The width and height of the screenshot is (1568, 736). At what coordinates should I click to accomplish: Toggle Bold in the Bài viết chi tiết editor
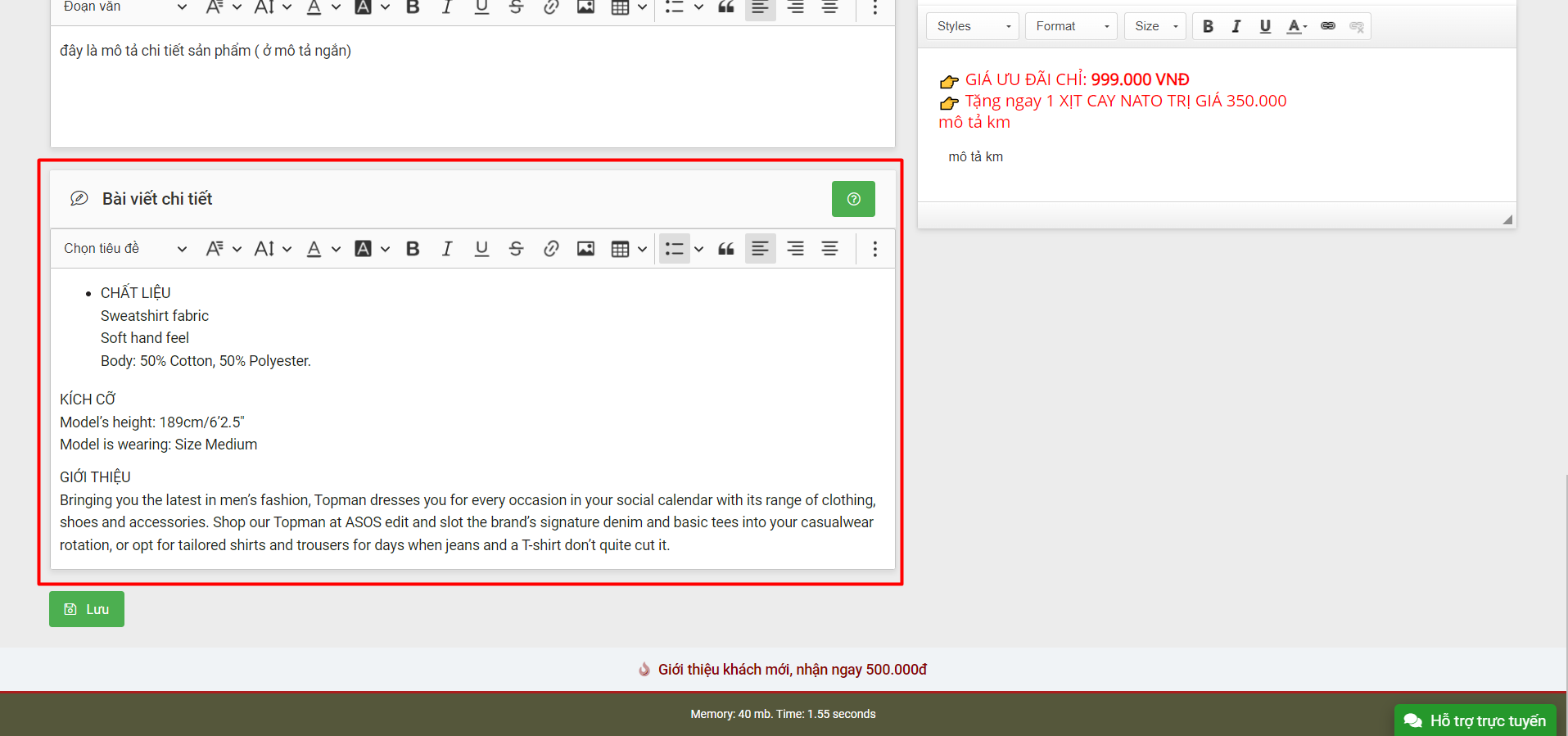click(x=413, y=249)
